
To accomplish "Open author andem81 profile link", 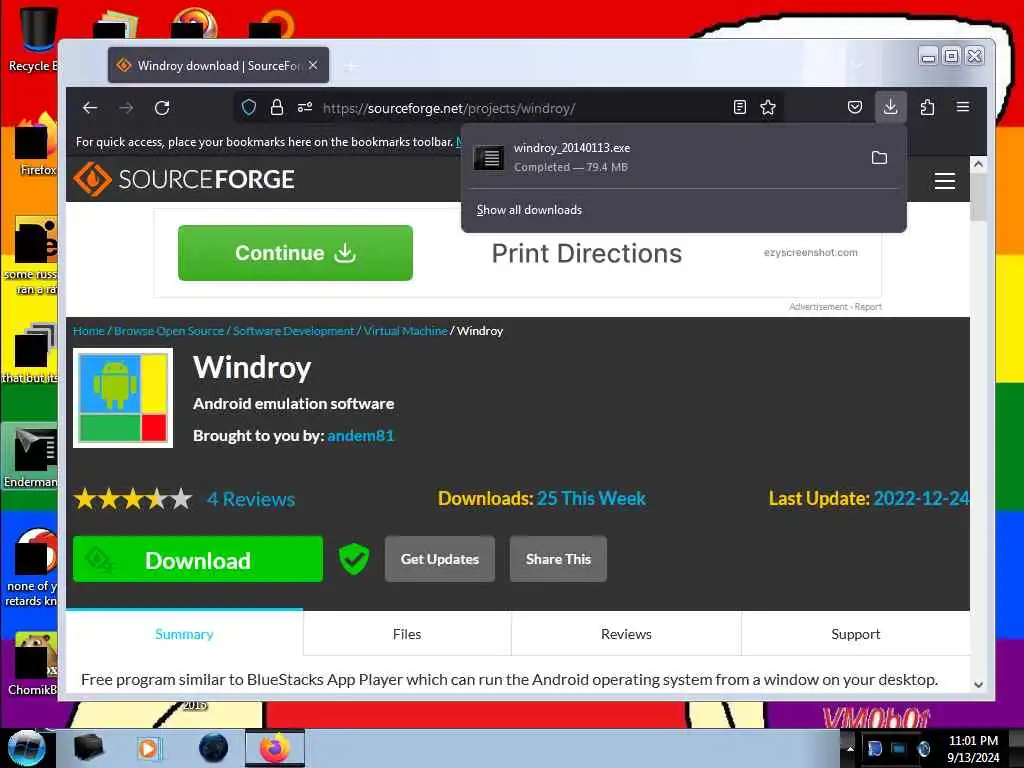I will (360, 436).
